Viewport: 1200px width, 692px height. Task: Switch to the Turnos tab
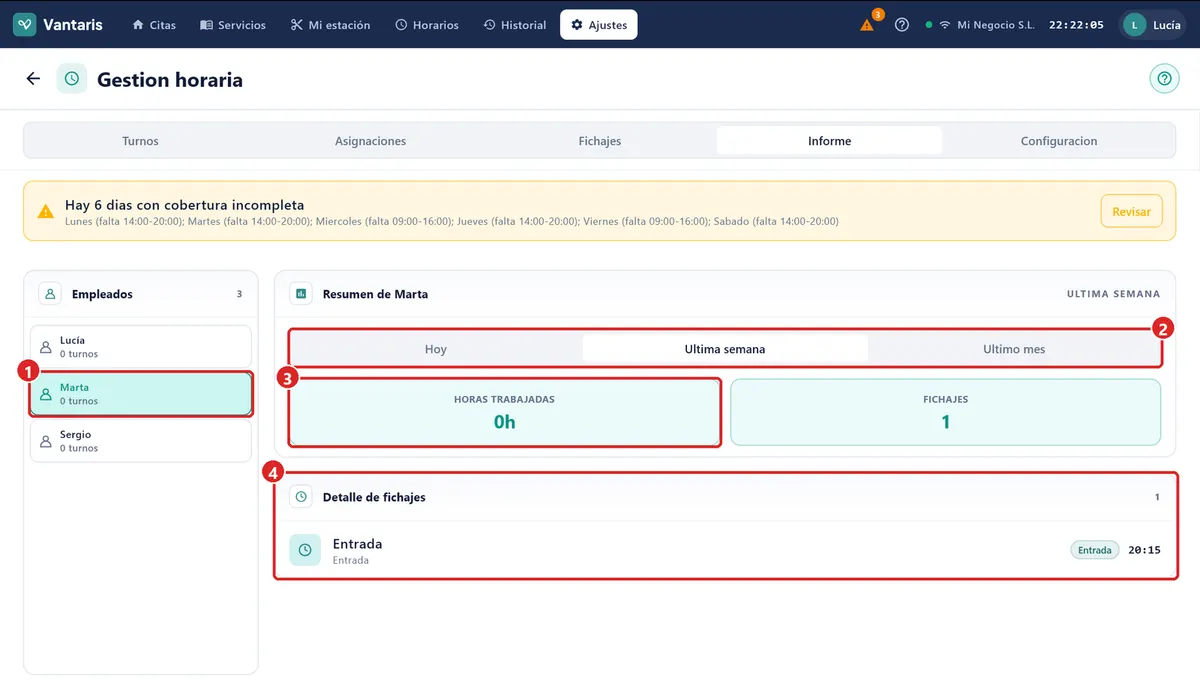(x=140, y=141)
